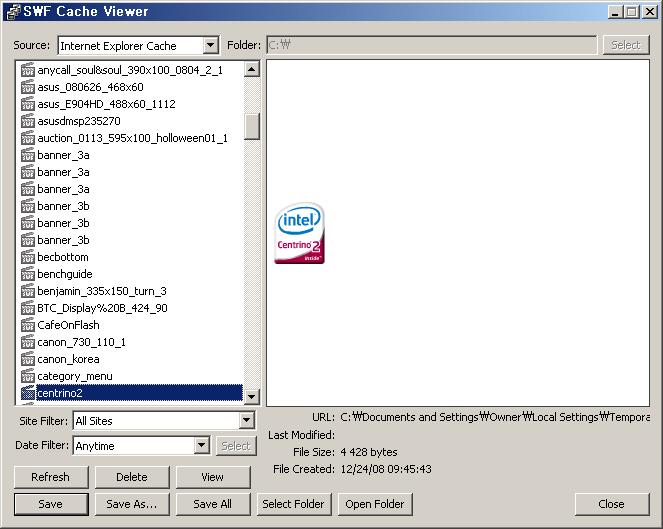663x529 pixels.
Task: Click the file icon next to asus_E904HD_488x60_1112
Action: tap(27, 104)
